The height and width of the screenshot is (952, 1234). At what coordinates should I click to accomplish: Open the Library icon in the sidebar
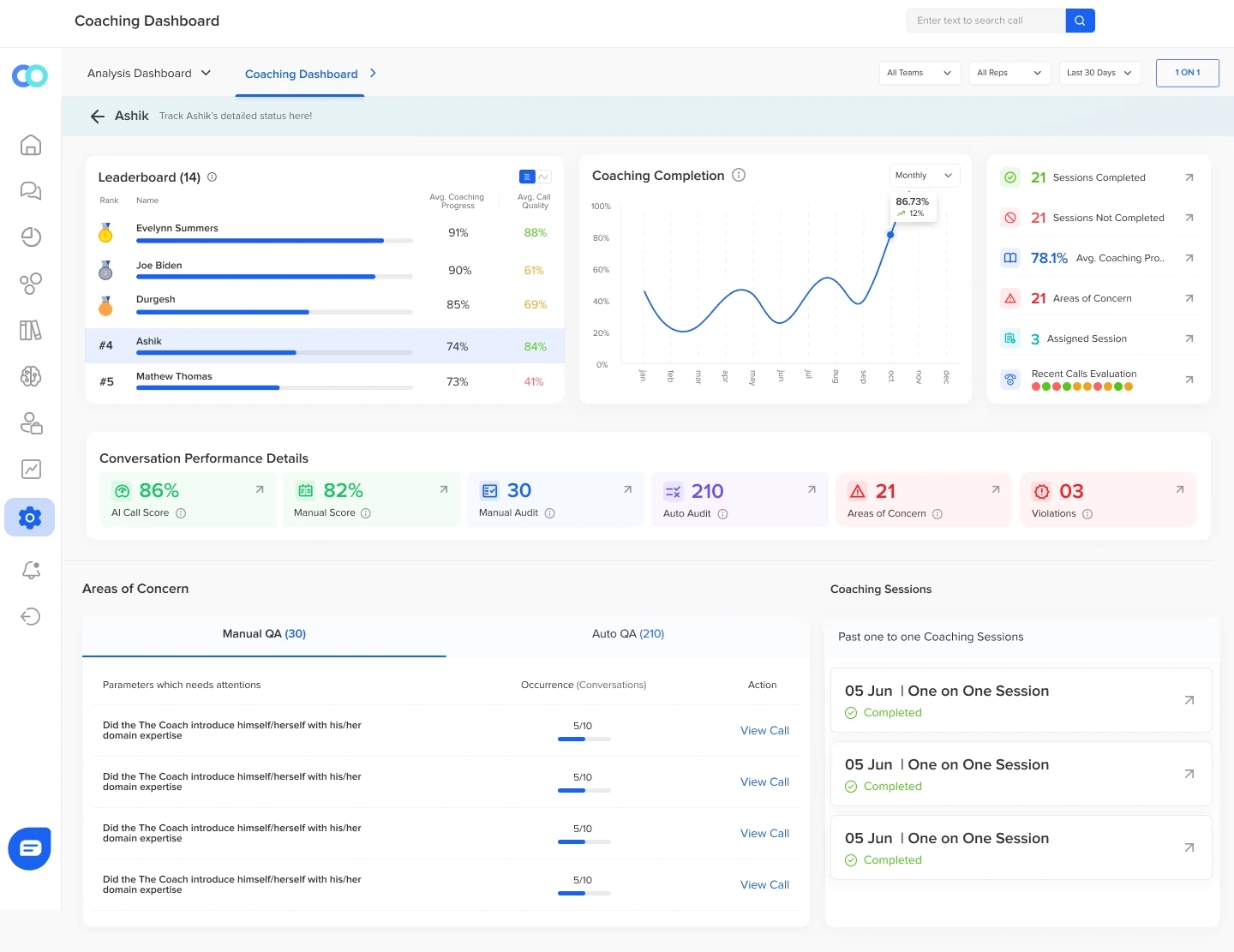30,330
